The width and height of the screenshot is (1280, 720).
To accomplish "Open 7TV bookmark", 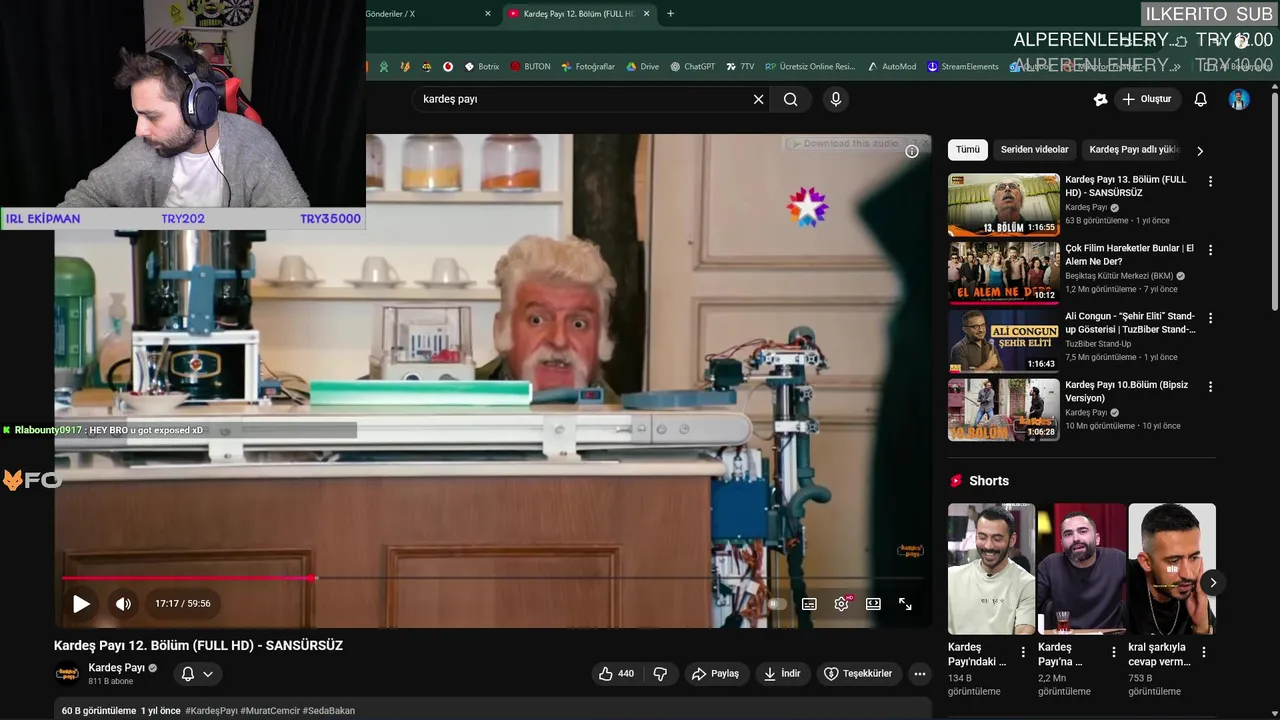I will tap(740, 67).
